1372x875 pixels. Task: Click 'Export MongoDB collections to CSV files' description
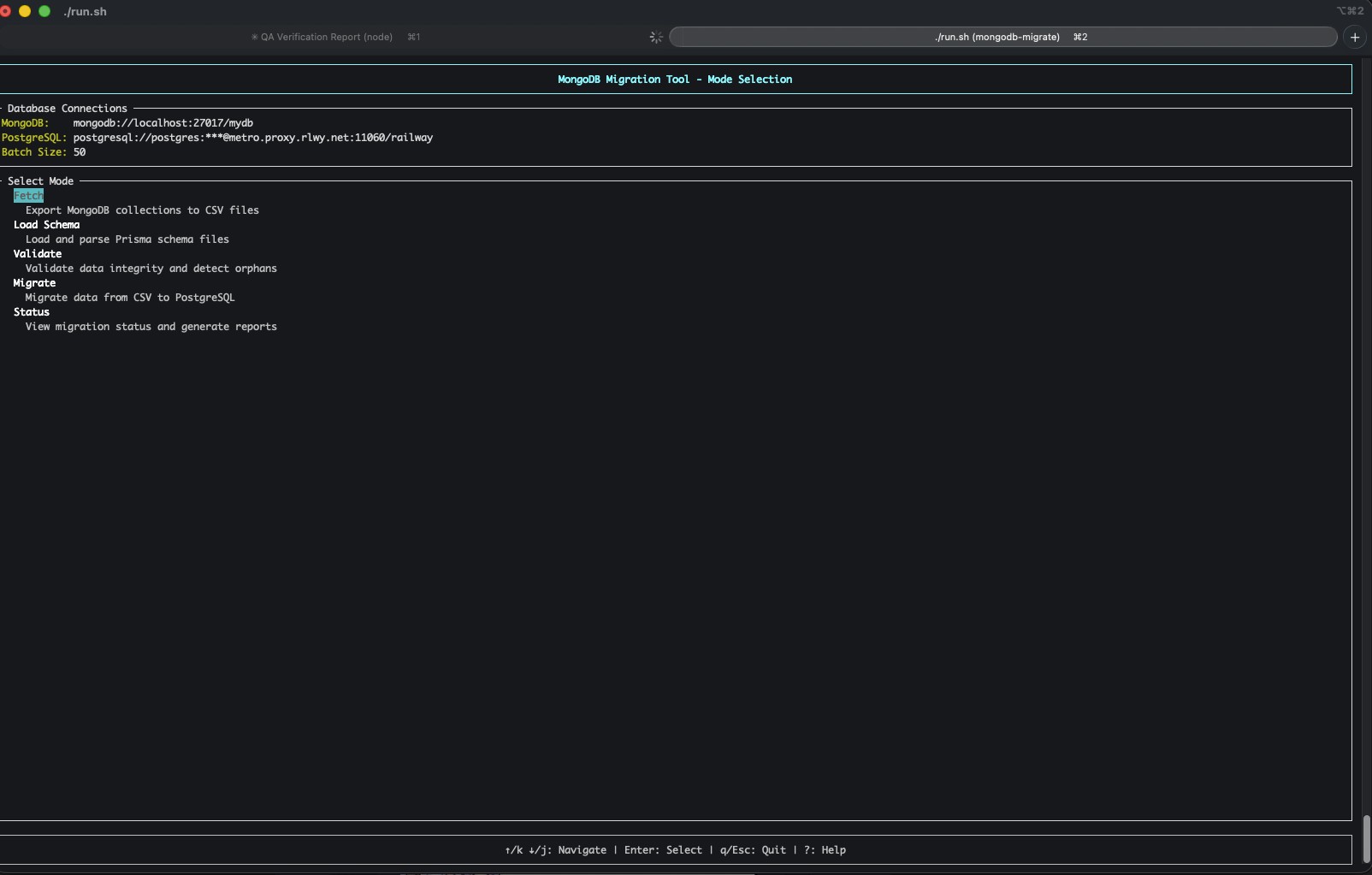point(142,210)
